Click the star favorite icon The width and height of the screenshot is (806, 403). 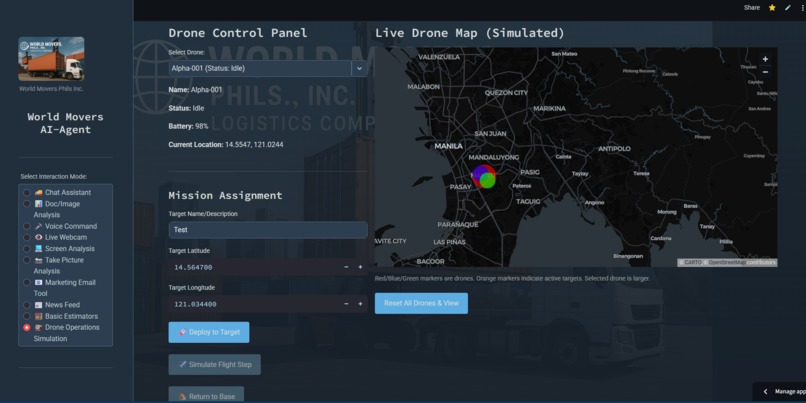pos(772,8)
